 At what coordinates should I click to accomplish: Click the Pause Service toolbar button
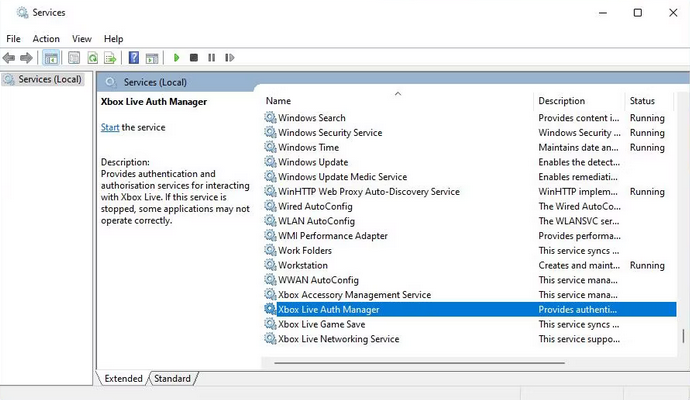coord(212,58)
